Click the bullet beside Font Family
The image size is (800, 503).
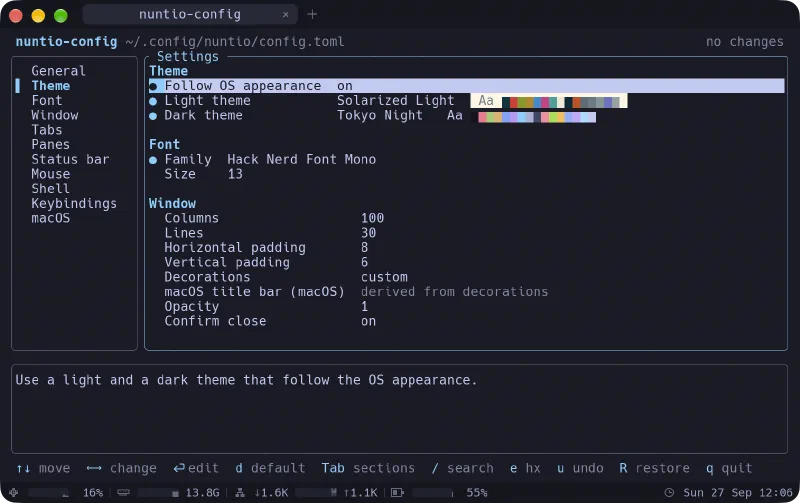pos(153,160)
